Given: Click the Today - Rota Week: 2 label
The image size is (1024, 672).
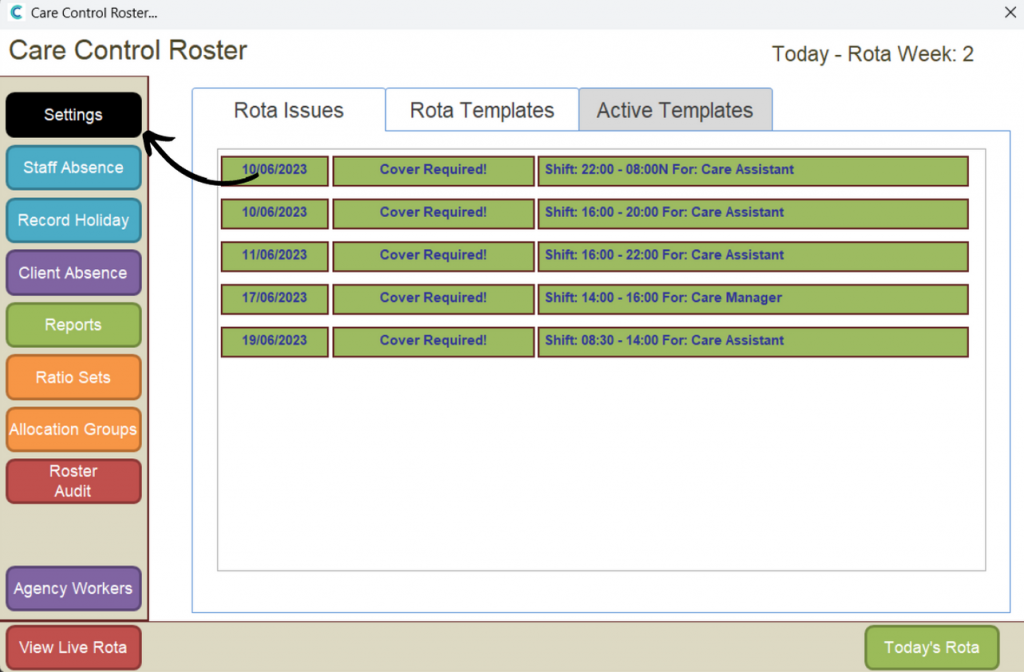Looking at the screenshot, I should click(x=872, y=54).
